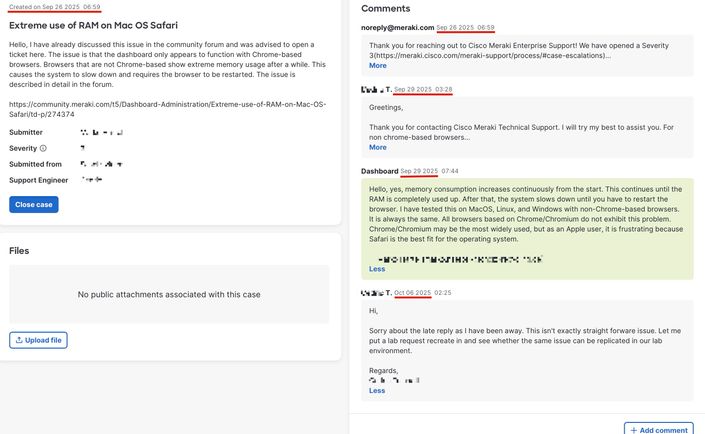Viewport: 705px width, 434px height.
Task: Click the Dashboard author name in comments
Action: pos(379,171)
